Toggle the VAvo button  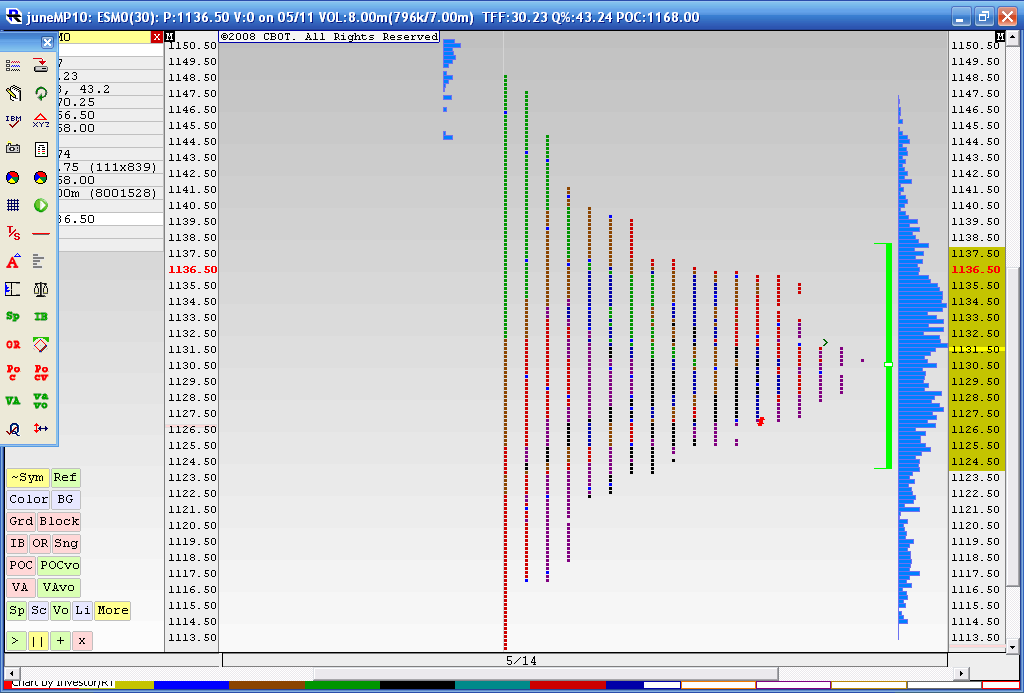point(59,588)
